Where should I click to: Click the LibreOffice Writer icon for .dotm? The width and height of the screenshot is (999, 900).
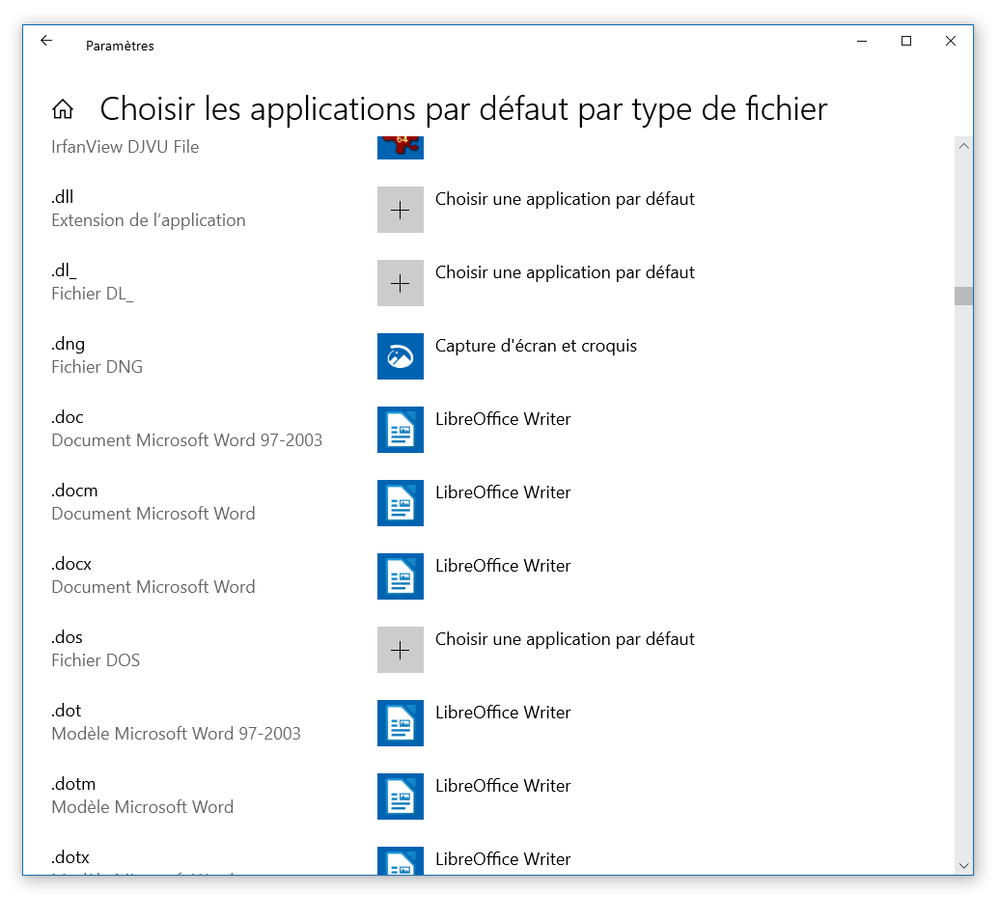400,796
